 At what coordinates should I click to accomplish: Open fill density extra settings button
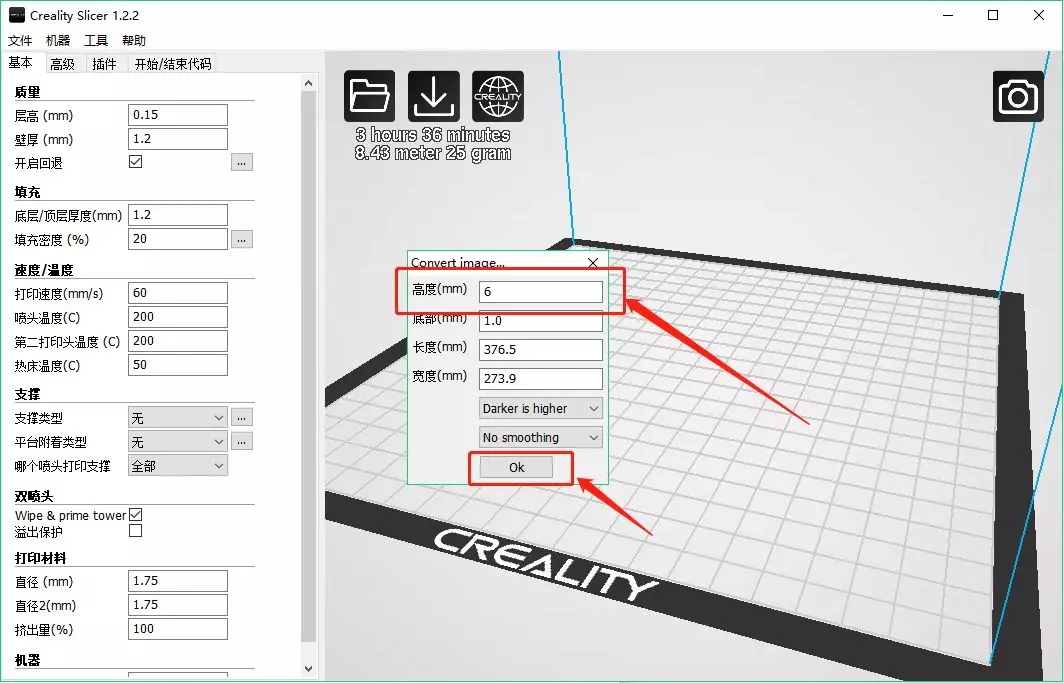coord(242,239)
